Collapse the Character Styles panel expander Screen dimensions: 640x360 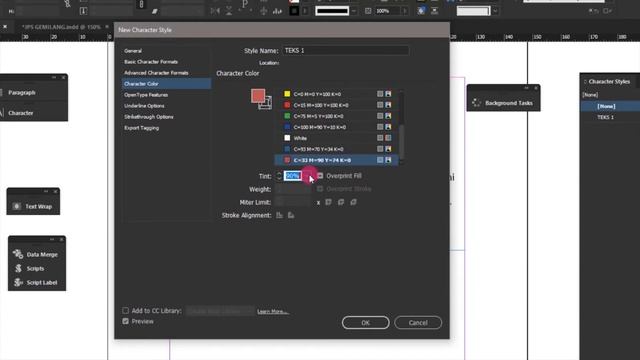585,82
